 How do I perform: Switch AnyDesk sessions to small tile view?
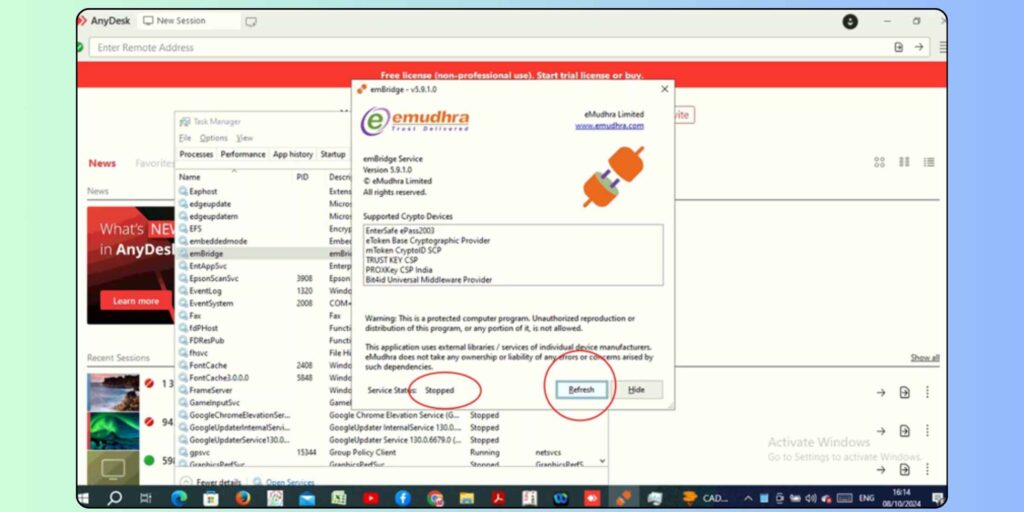point(904,162)
